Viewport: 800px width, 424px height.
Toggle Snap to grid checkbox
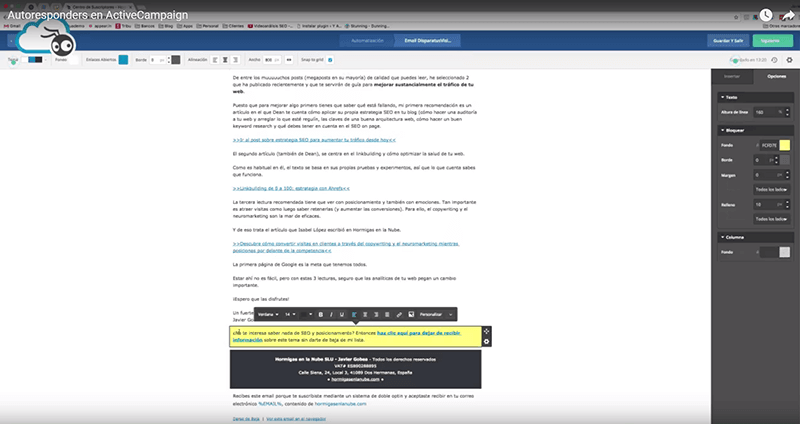point(330,60)
